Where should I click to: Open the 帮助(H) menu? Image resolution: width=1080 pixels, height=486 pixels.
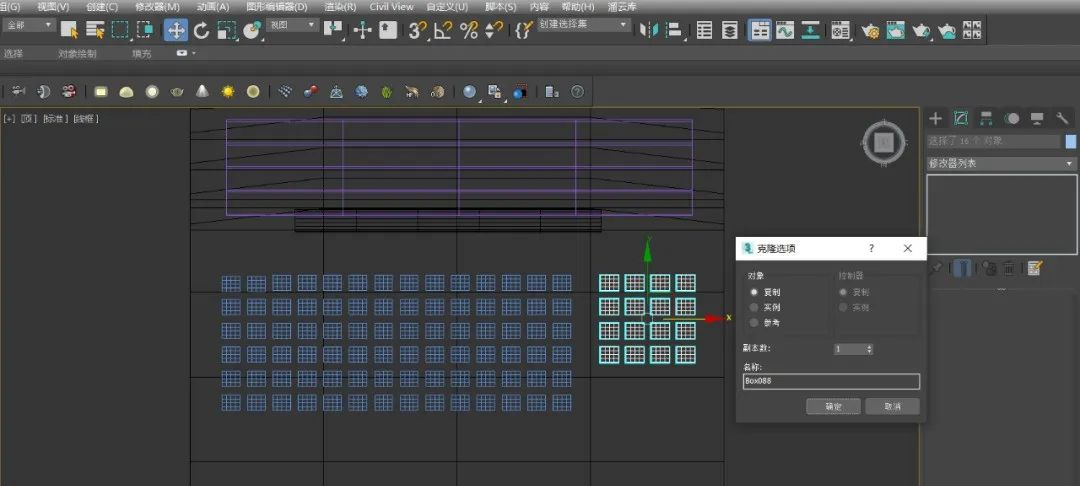click(x=578, y=6)
